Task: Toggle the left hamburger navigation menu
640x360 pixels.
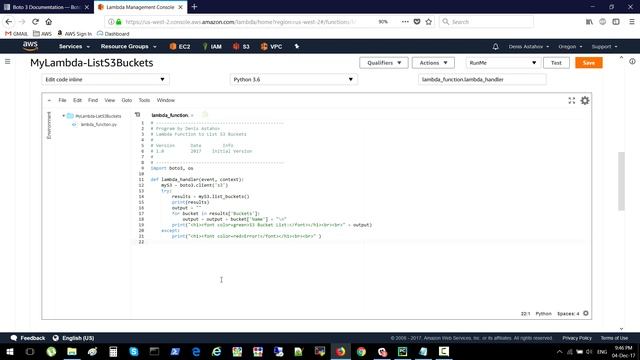Action: (7, 62)
